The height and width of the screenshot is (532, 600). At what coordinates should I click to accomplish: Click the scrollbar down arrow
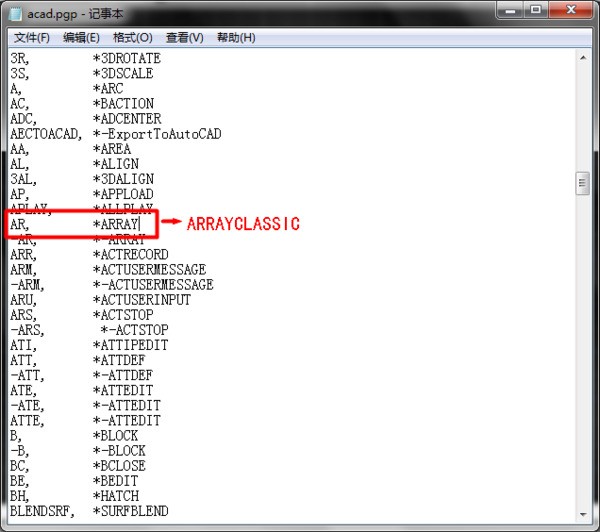pos(582,514)
